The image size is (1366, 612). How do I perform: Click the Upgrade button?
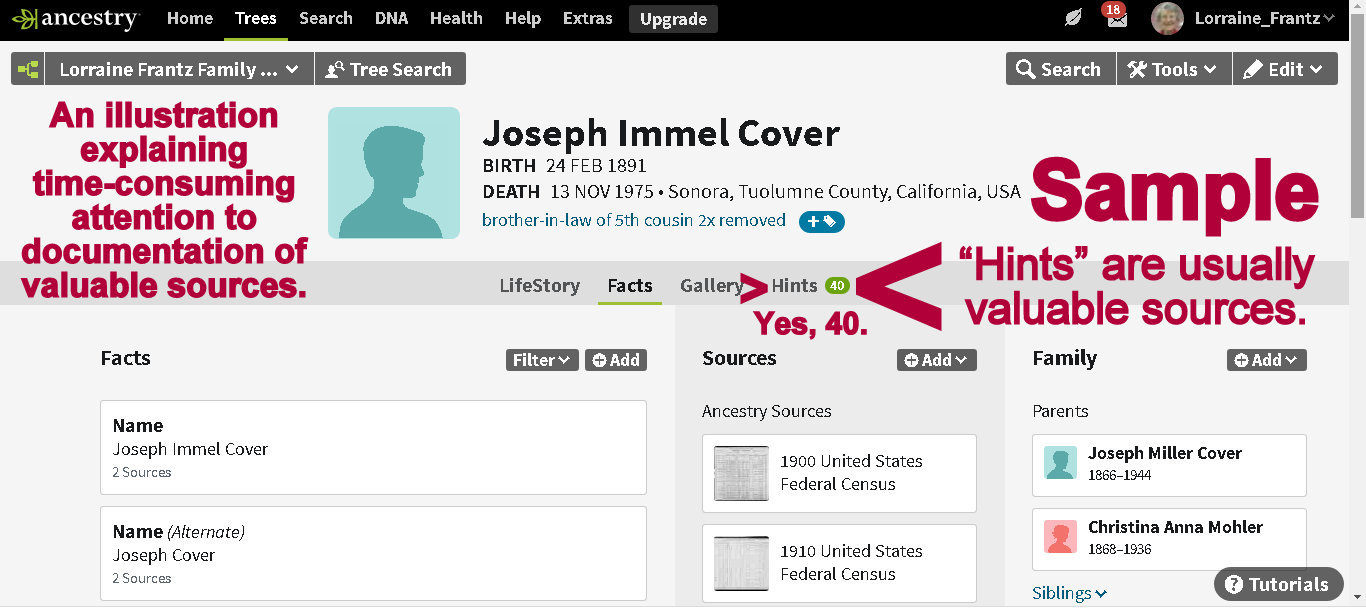click(x=673, y=19)
